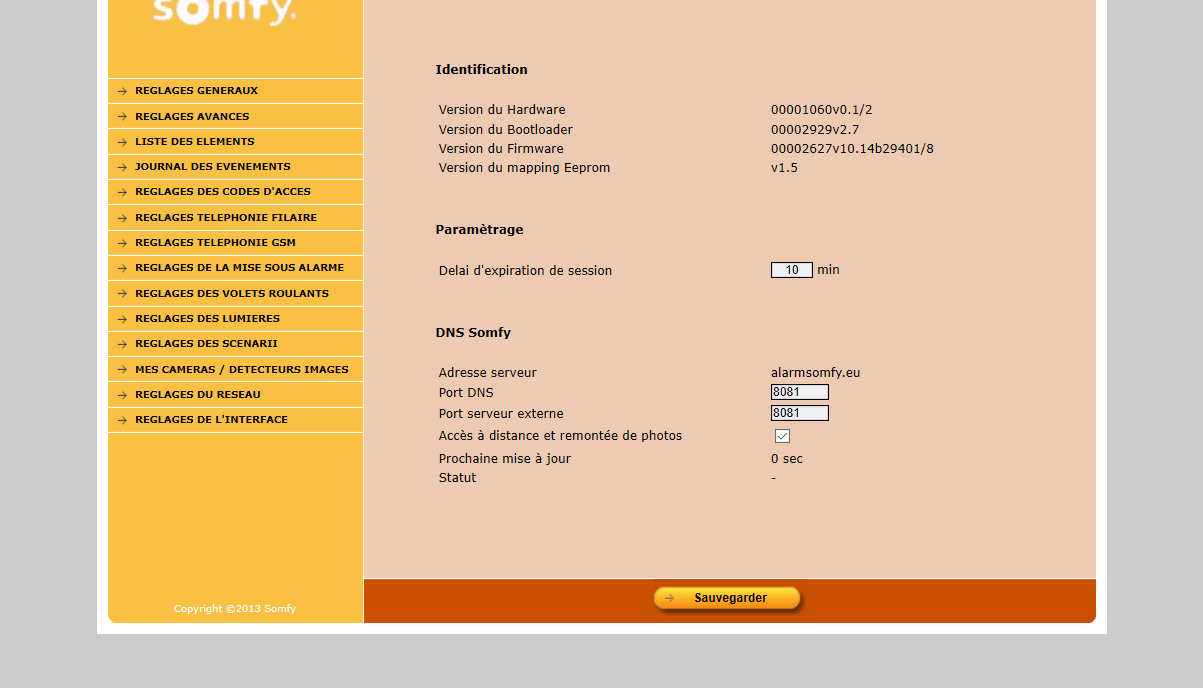
Task: Click the Version du mapping Eeprom label
Action: pos(524,168)
